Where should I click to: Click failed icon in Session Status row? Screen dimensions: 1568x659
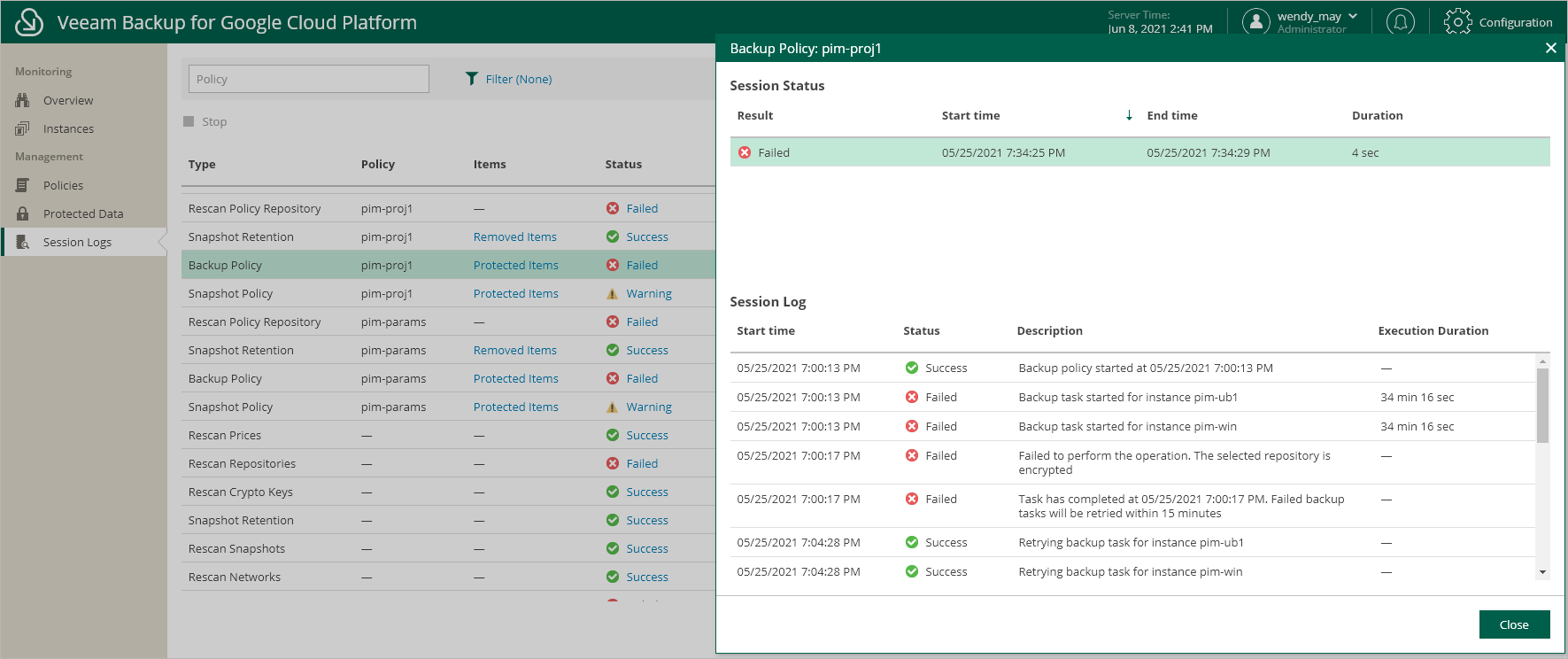pyautogui.click(x=745, y=152)
